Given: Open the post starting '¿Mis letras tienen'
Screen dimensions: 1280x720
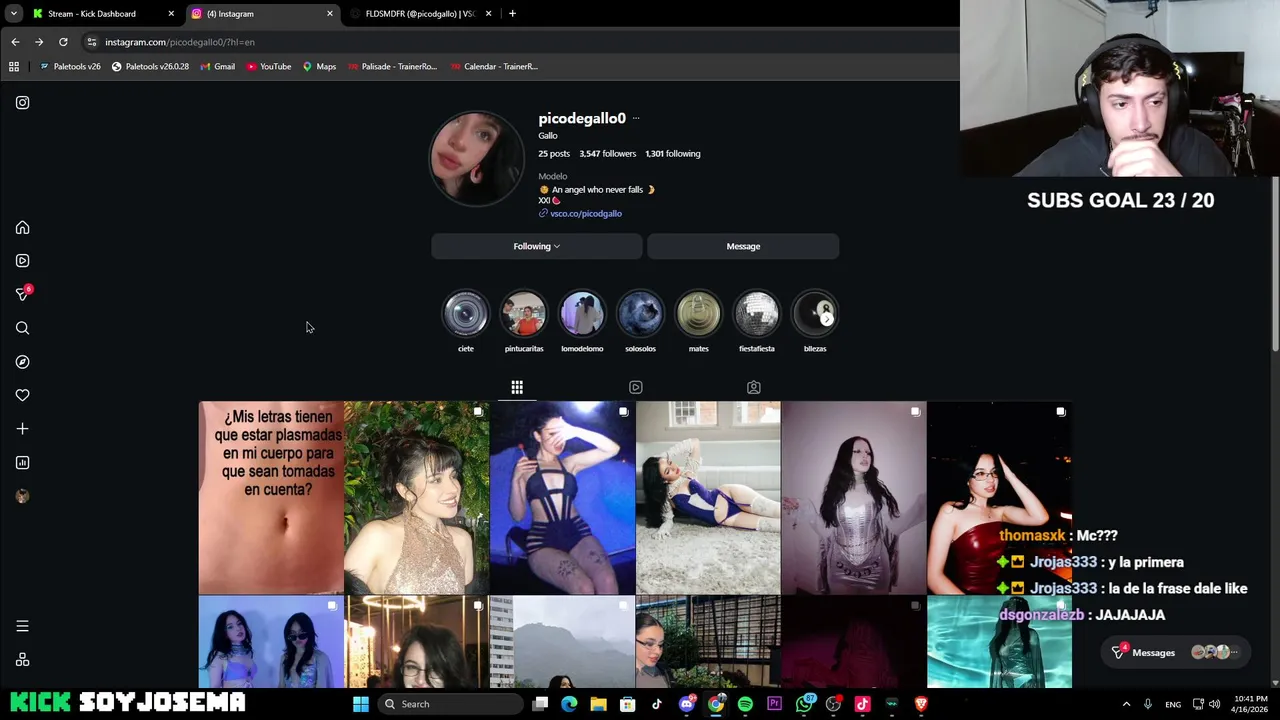Looking at the screenshot, I should pos(271,498).
